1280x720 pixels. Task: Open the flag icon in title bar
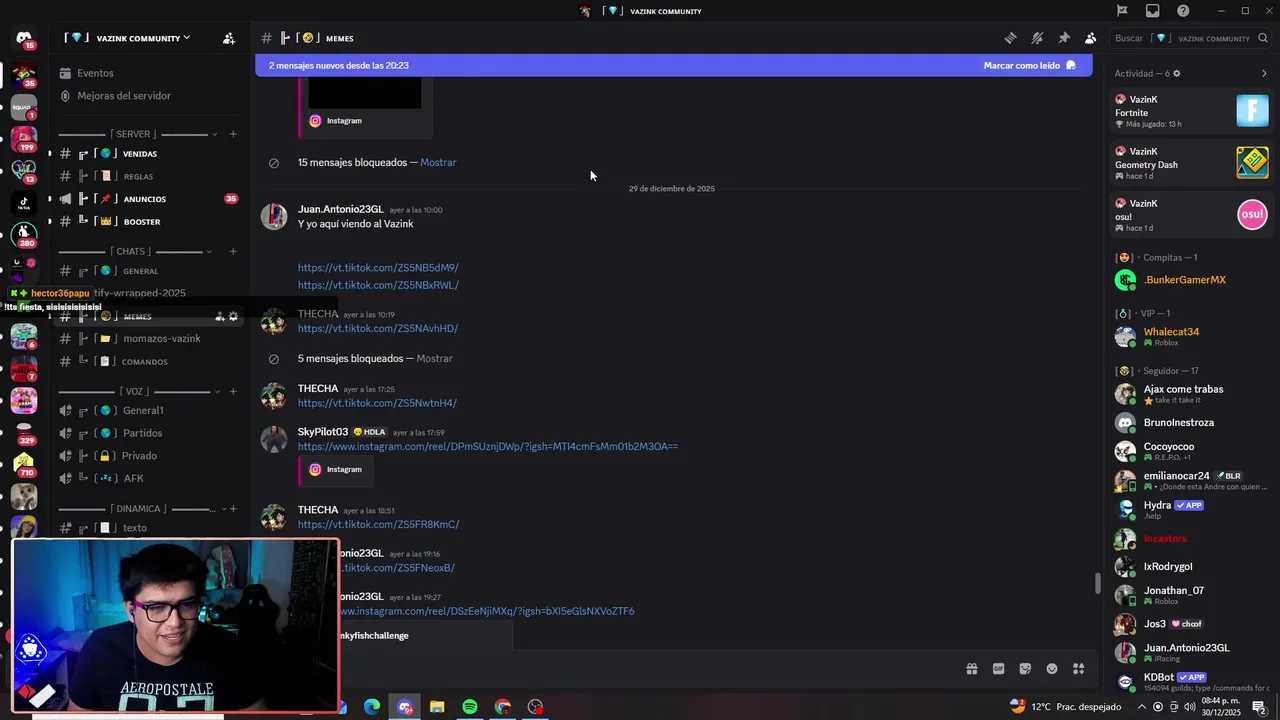[x=1122, y=11]
